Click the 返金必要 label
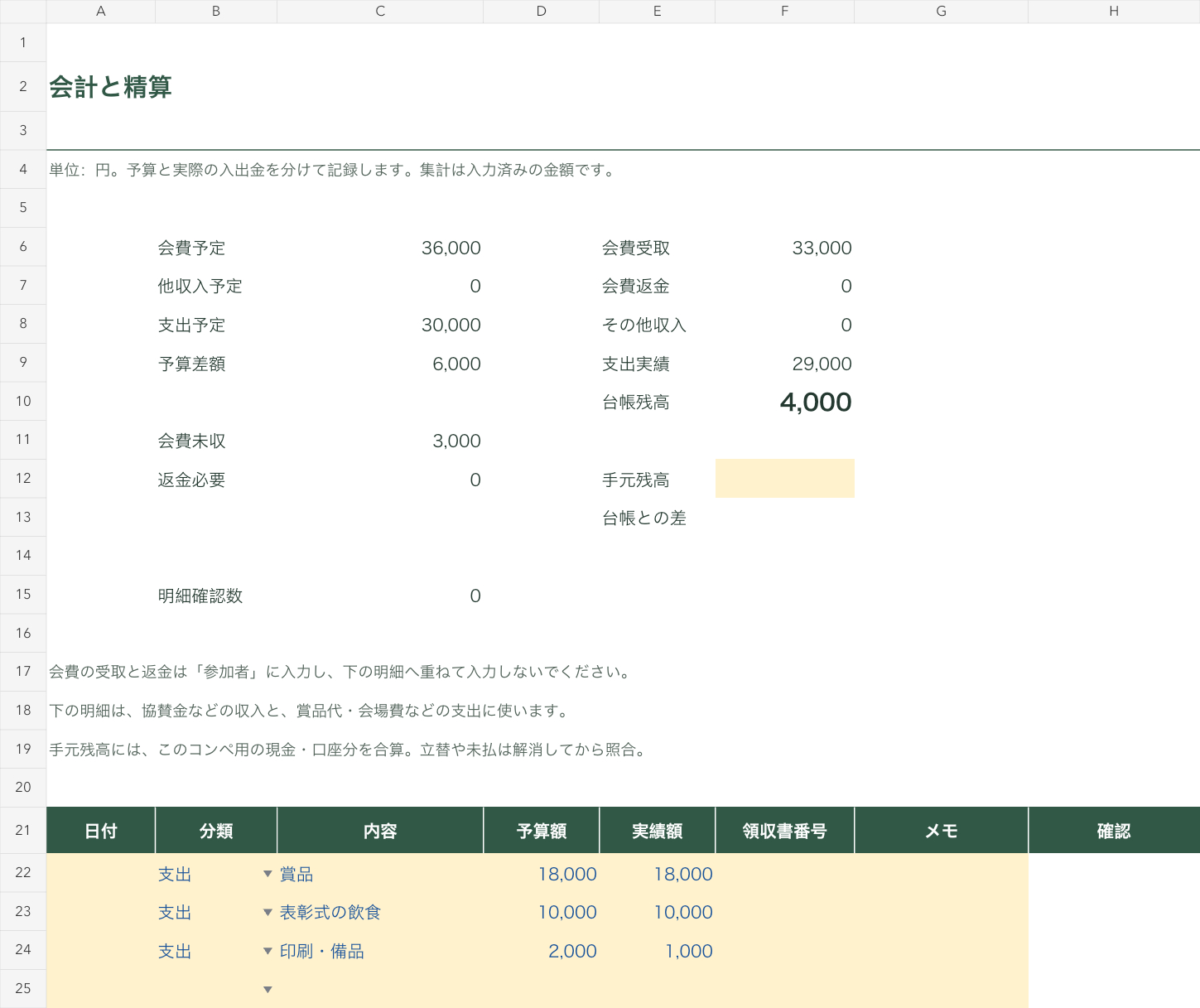This screenshot has height=1008, width=1200. tap(191, 480)
